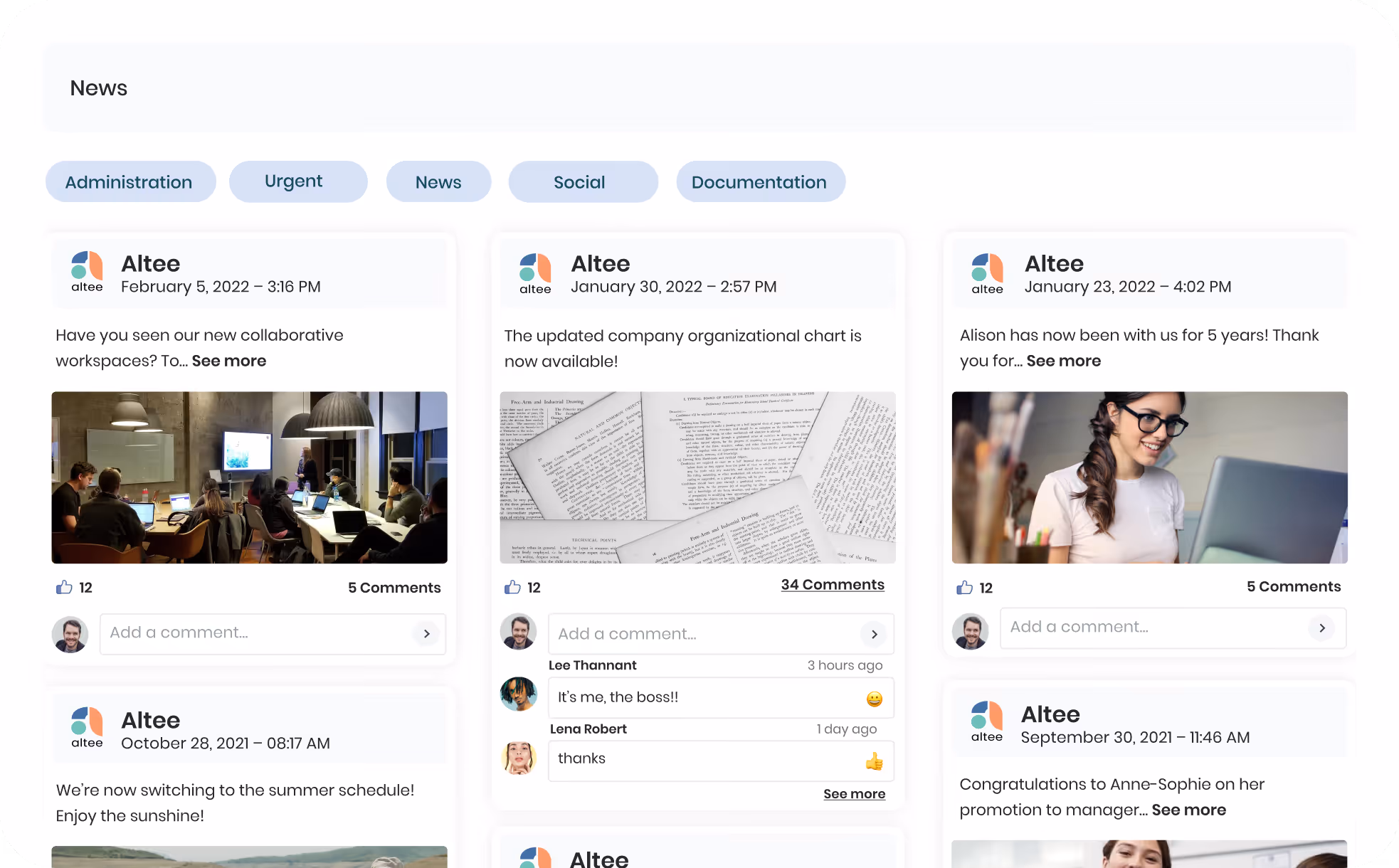The height and width of the screenshot is (868, 1399).
Task: Click user avatar beside January 23 comment box
Action: pyautogui.click(x=971, y=631)
